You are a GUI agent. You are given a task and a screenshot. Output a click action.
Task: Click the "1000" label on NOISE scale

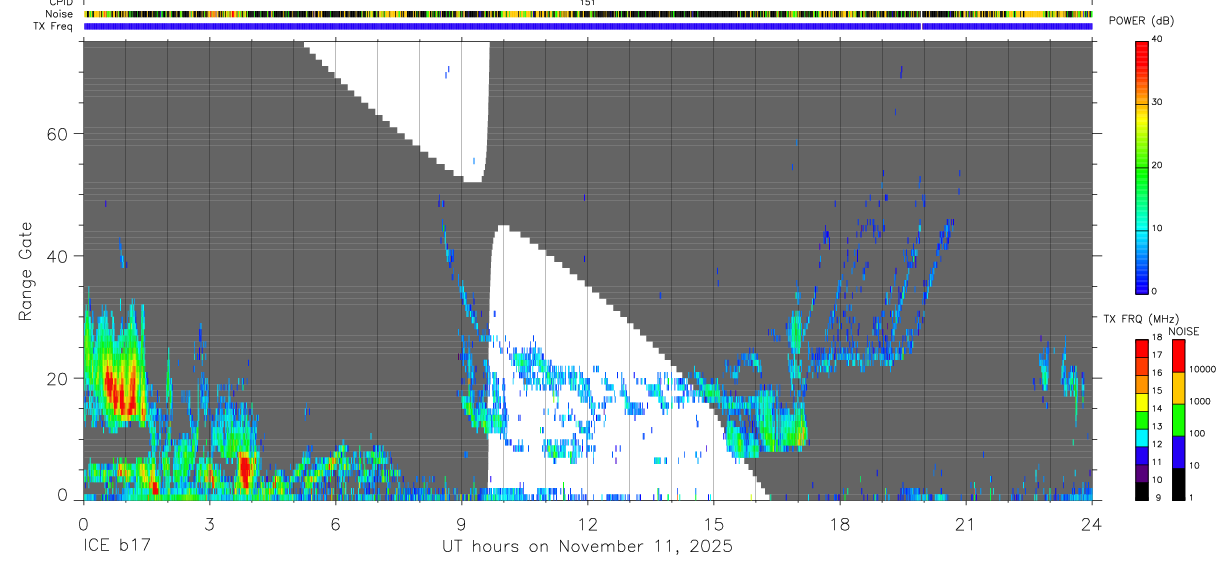1200,402
